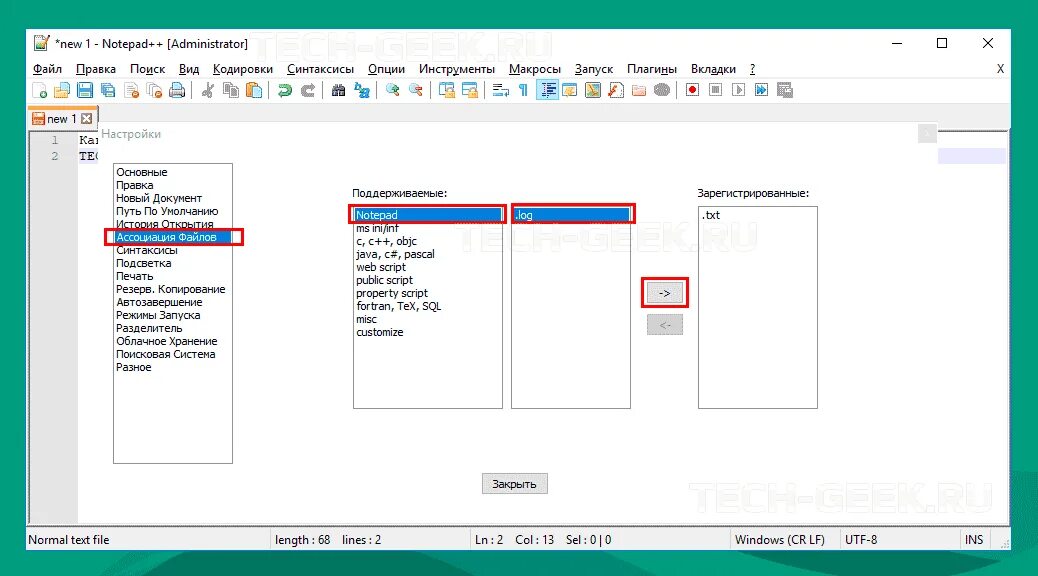Undo the last action with the green arrow
This screenshot has height=576, width=1038.
tap(285, 90)
